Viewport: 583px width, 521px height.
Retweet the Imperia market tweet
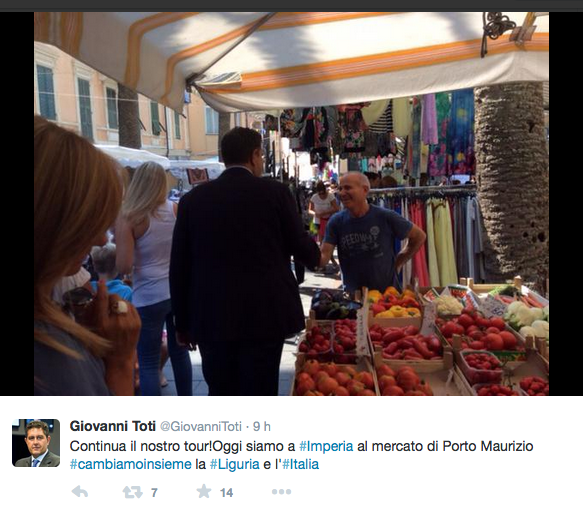tap(132, 492)
